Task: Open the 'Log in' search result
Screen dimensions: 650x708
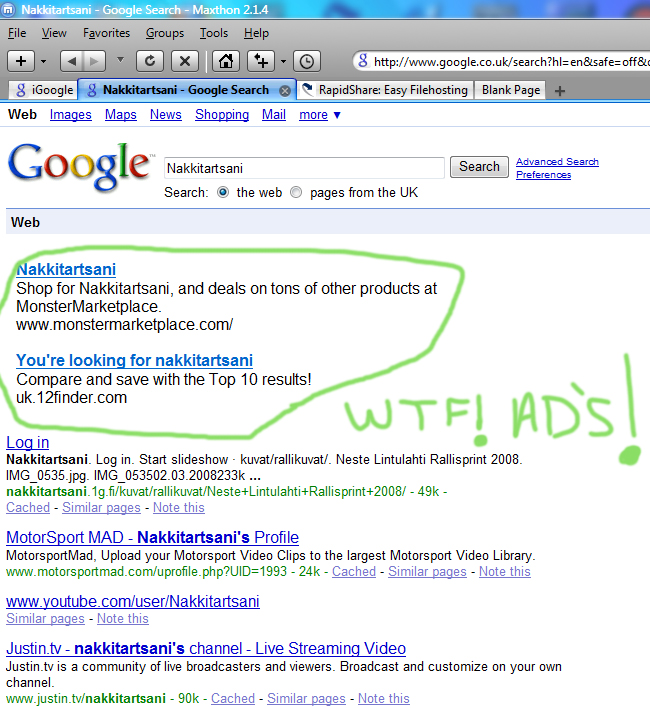Action: 28,442
